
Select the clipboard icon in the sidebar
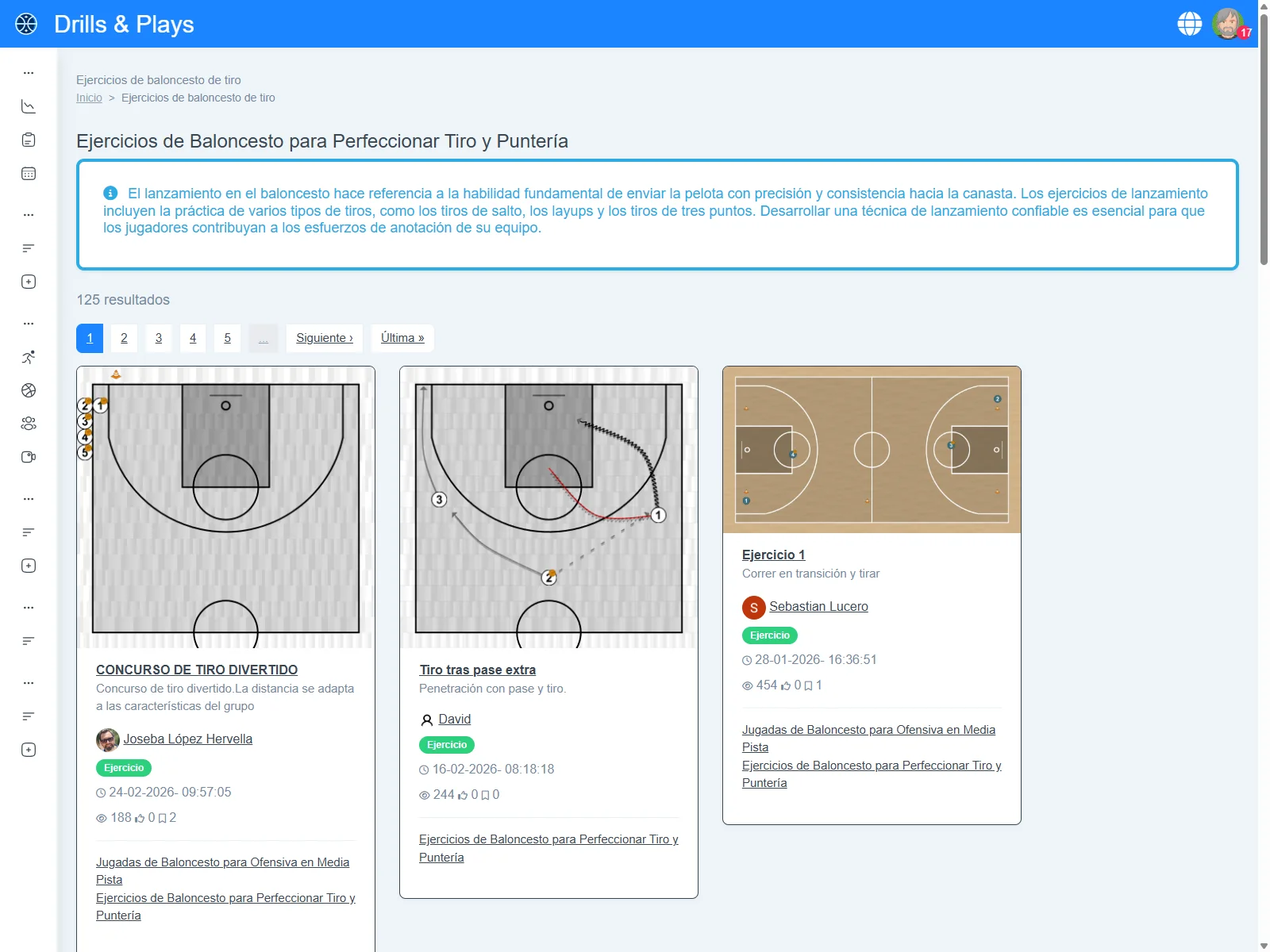pyautogui.click(x=29, y=139)
